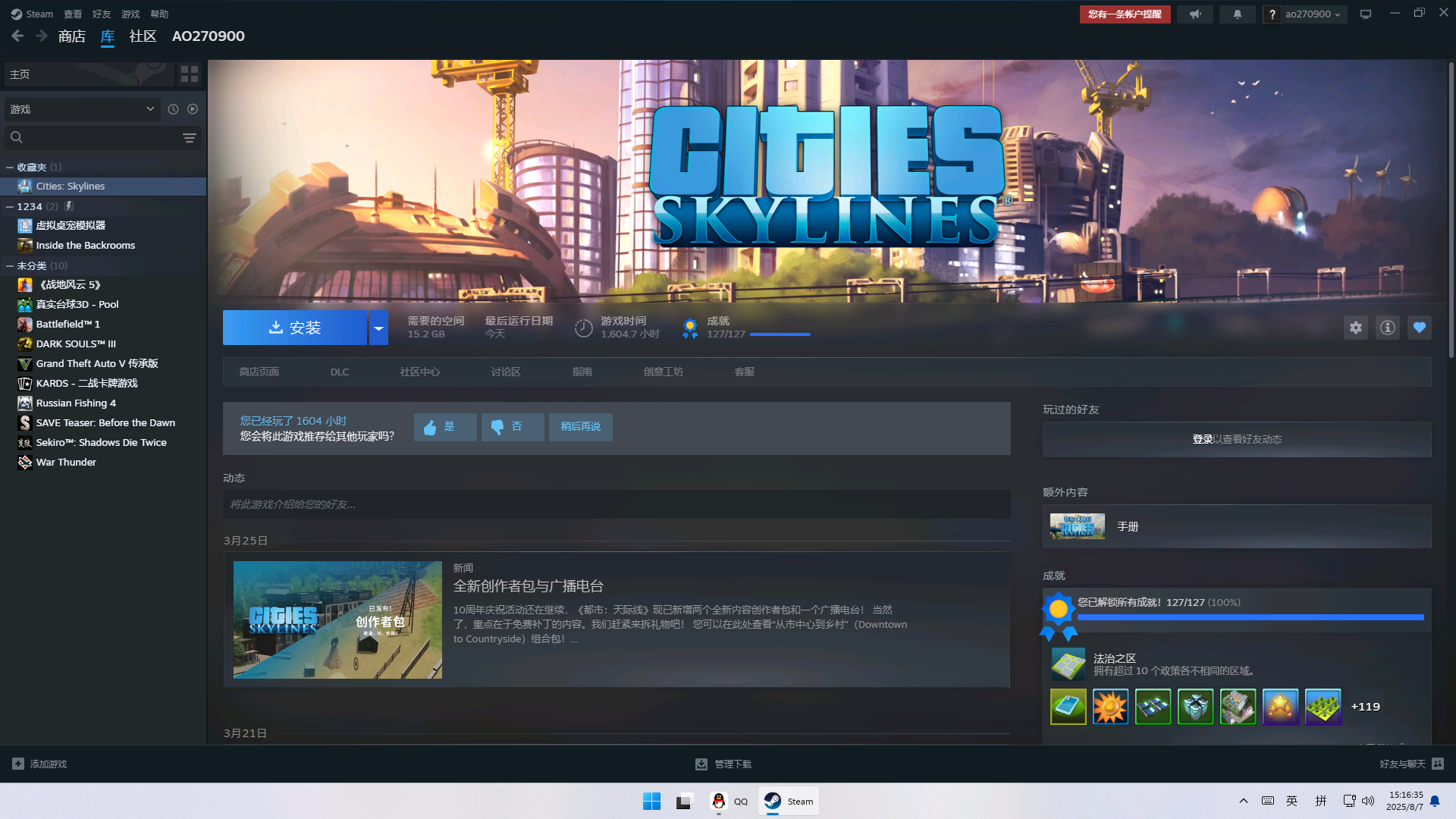Select Russian Fishing 4 in the library

(103, 403)
